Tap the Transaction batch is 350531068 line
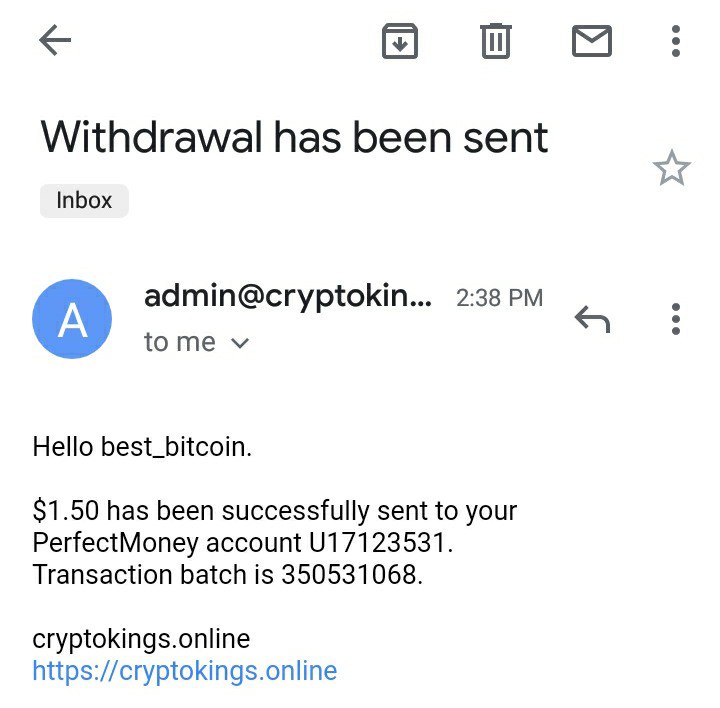720x708 pixels. tap(228, 575)
